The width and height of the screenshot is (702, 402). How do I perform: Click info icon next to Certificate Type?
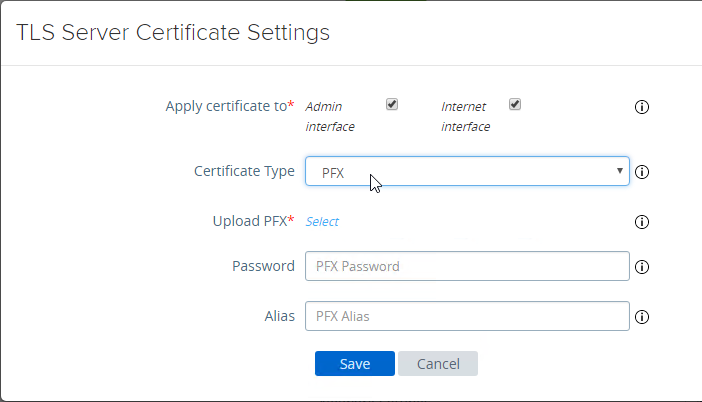coord(643,172)
